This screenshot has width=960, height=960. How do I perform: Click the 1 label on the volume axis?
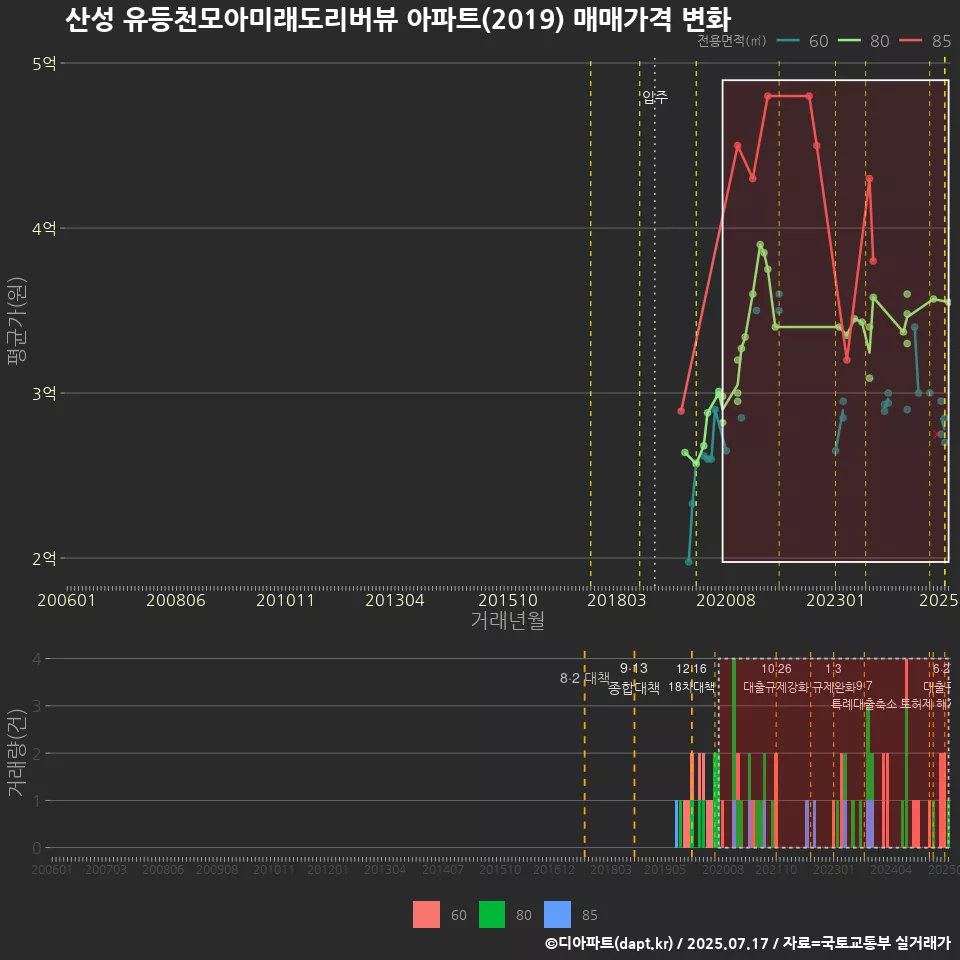(37, 800)
